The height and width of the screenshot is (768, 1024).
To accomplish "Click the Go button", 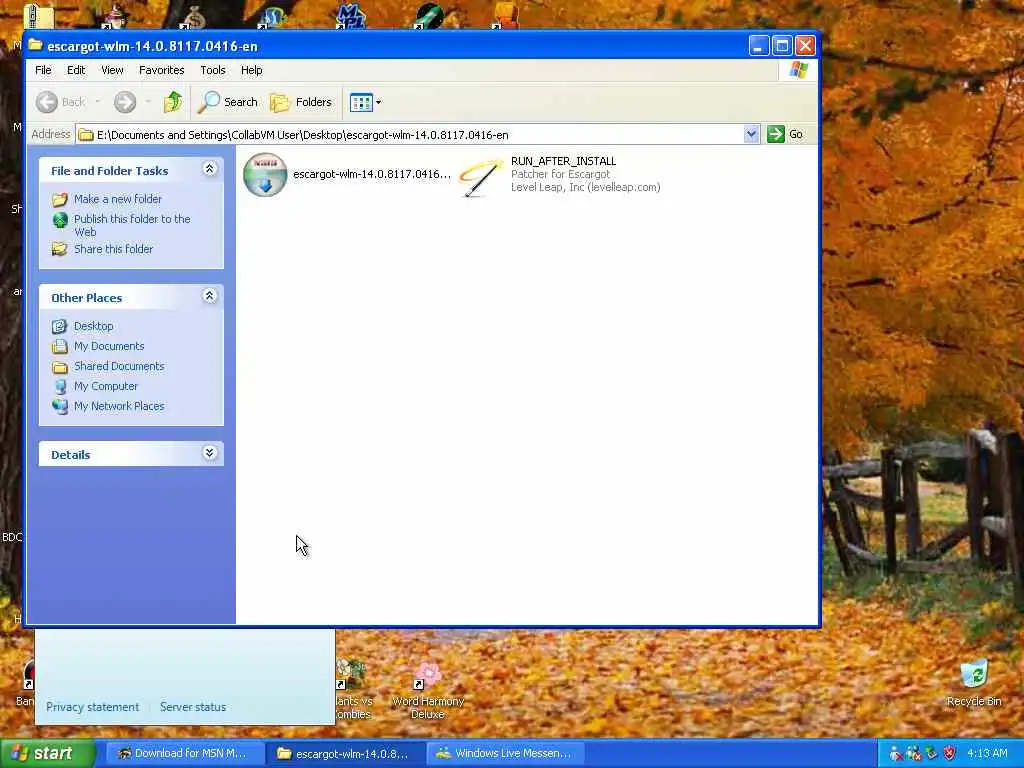I will tap(785, 135).
